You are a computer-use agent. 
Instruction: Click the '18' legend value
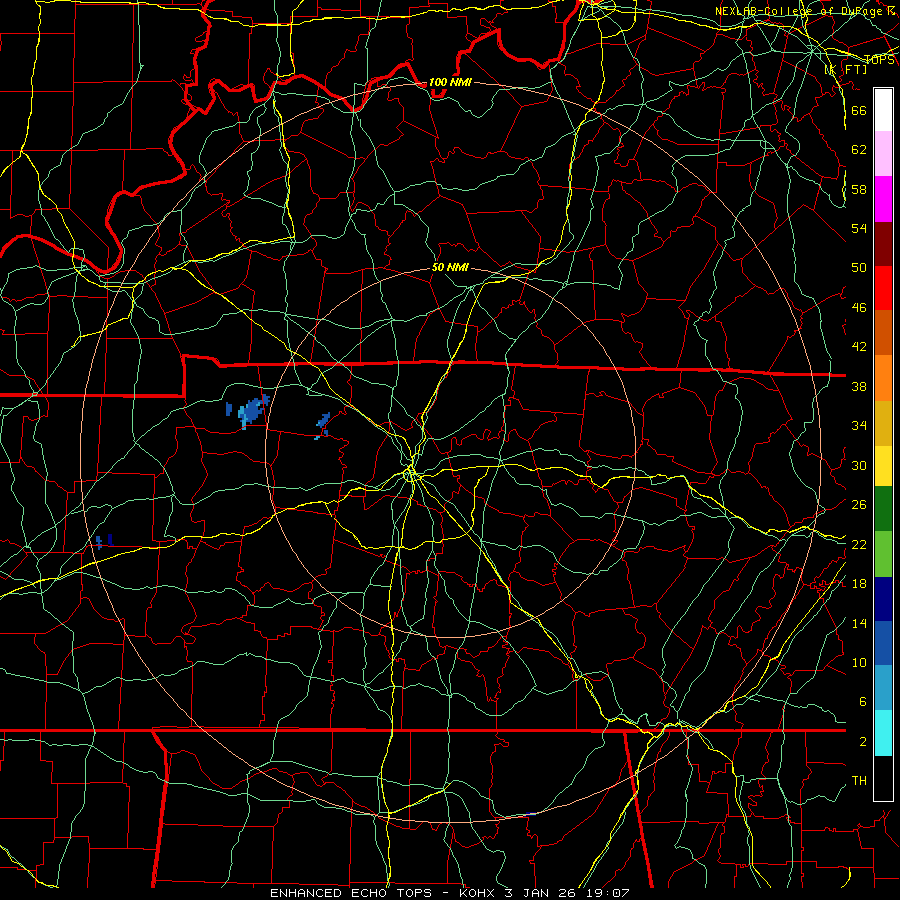click(859, 584)
